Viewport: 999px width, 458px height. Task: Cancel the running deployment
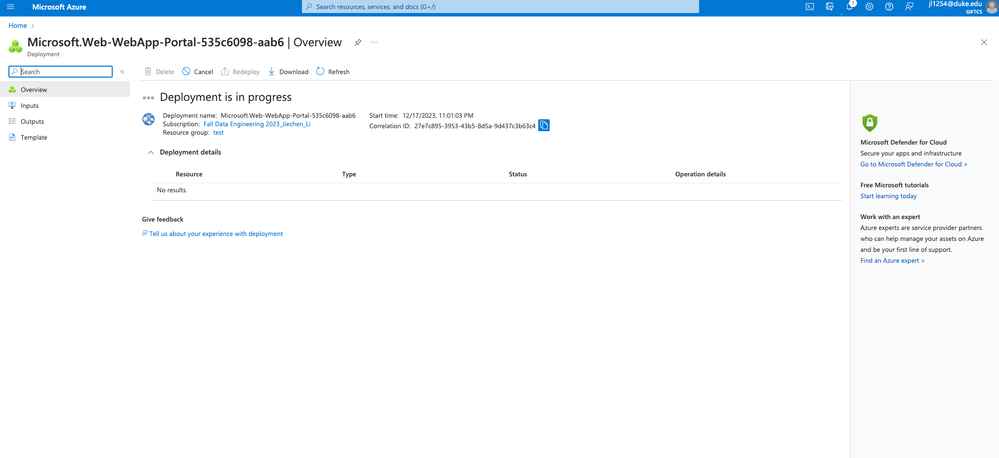pyautogui.click(x=198, y=72)
